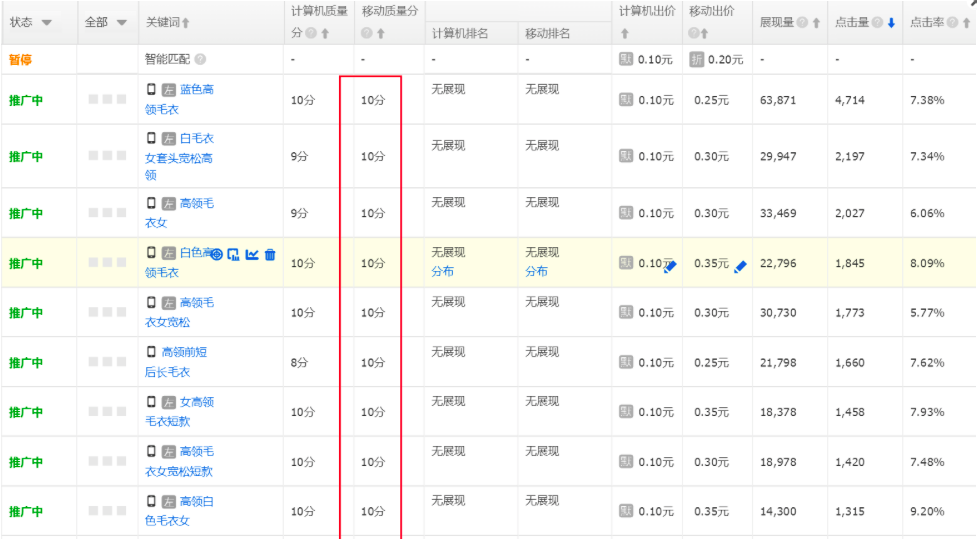This screenshot has height=539, width=977.
Task: Click the 左 badge in the 高领毛衣女 row
Action: click(169, 203)
